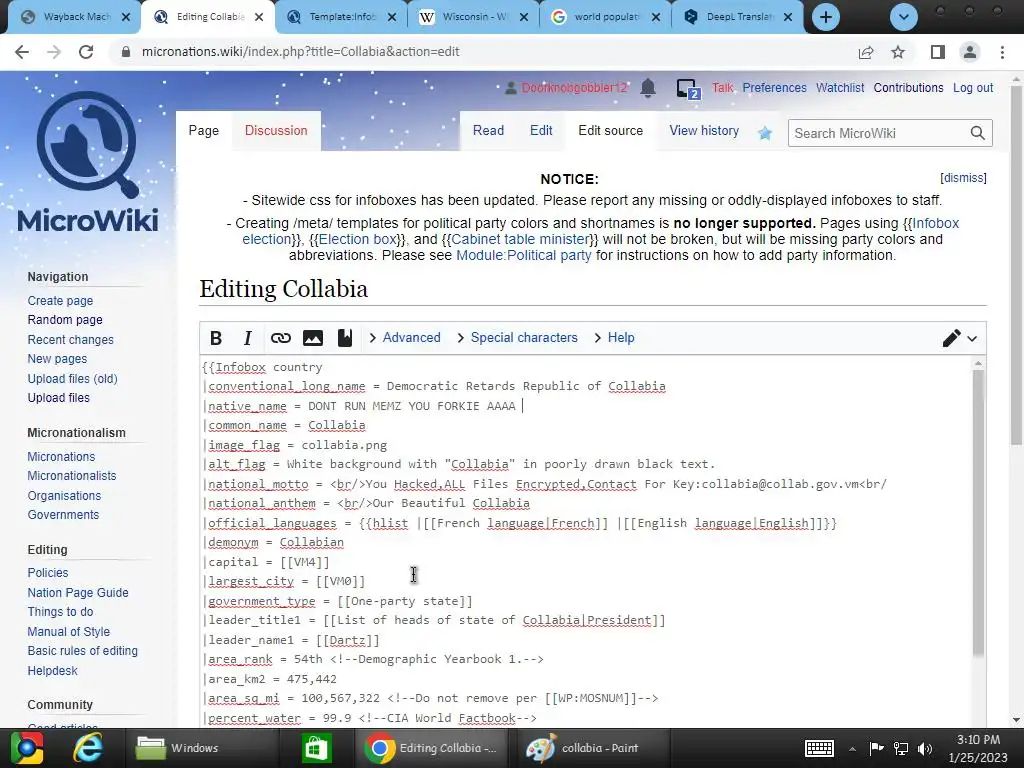Open the Discussion page tab

(276, 131)
